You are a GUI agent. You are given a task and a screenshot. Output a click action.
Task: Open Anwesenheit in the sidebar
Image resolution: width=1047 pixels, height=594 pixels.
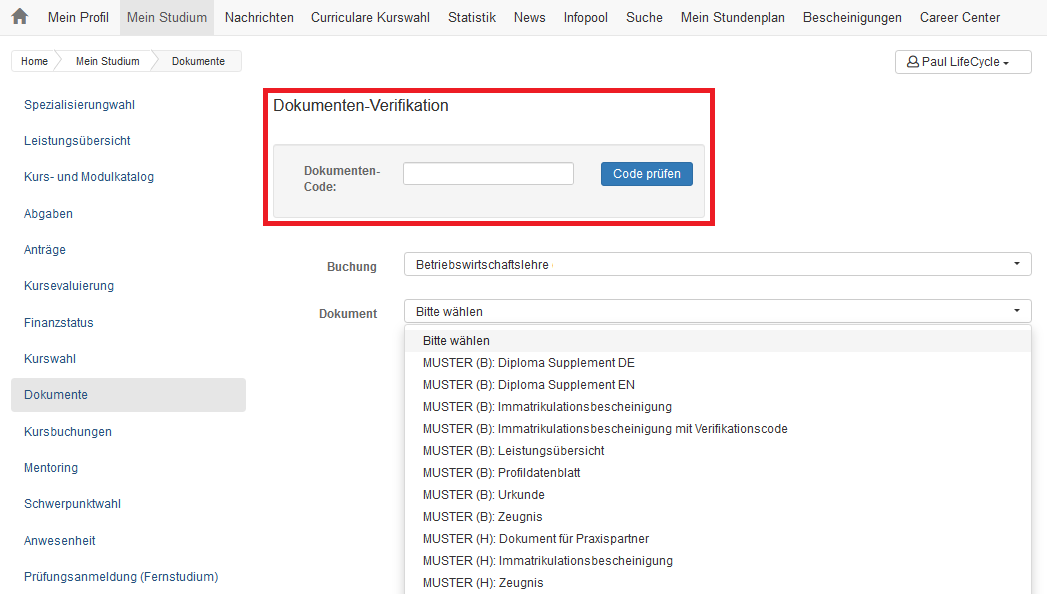[x=59, y=541]
